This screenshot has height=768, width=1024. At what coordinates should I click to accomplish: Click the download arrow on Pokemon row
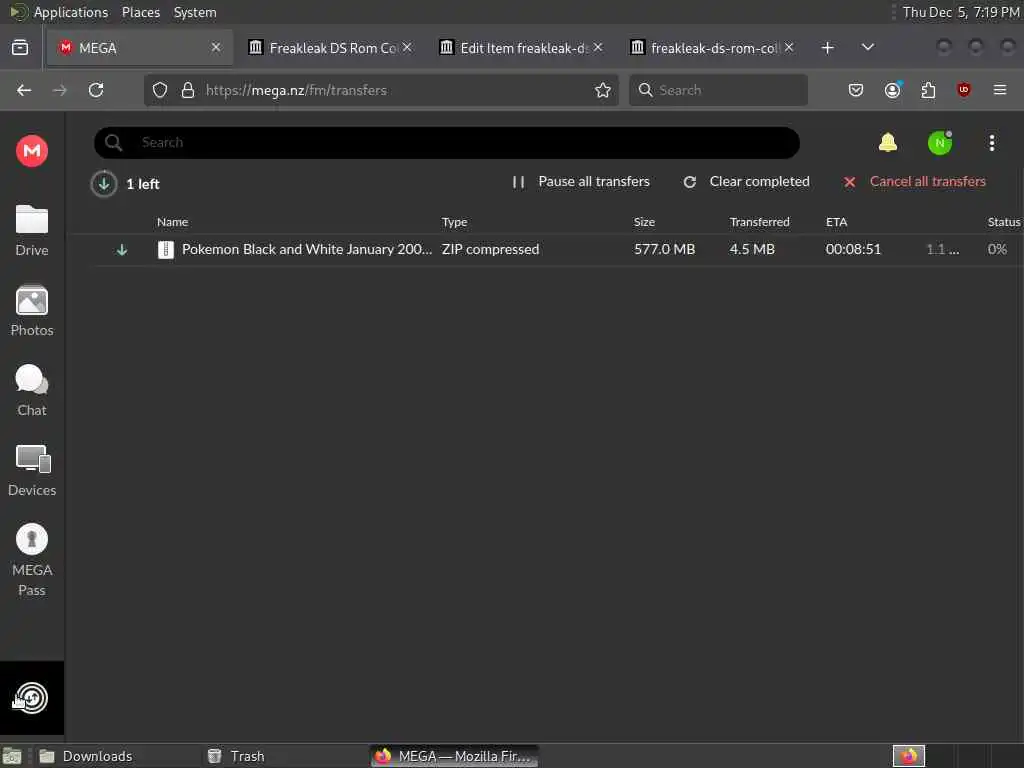tap(121, 250)
